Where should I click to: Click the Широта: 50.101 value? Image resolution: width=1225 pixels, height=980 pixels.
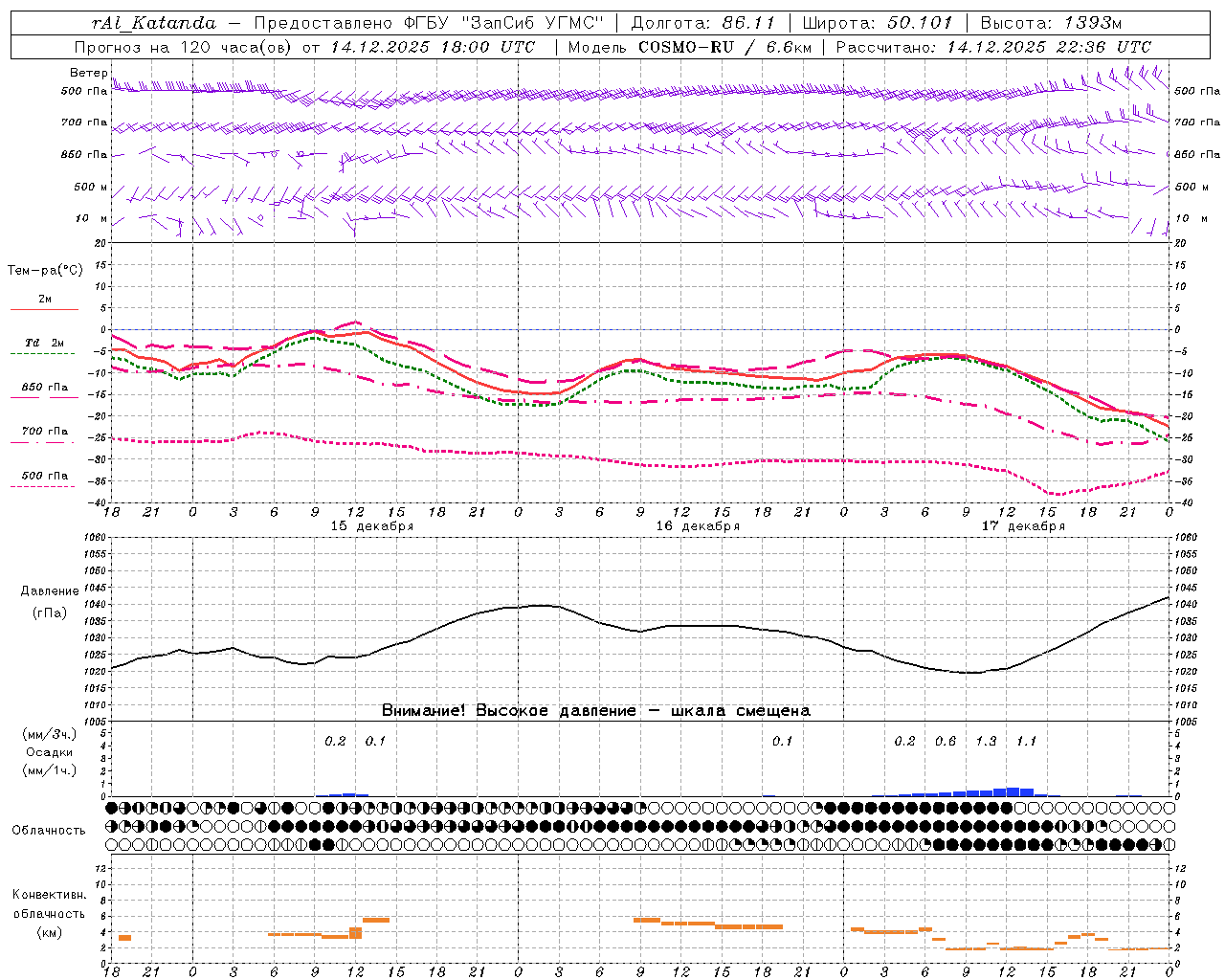coord(878,23)
